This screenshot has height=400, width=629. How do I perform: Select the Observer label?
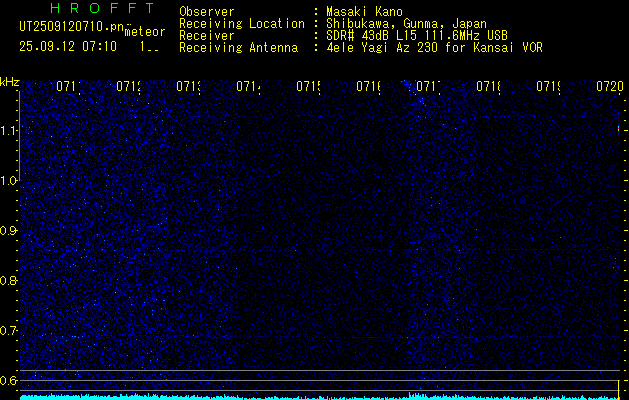pyautogui.click(x=207, y=12)
